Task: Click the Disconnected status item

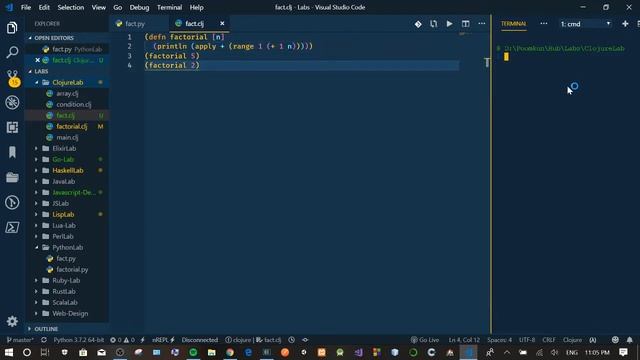Action: pos(200,340)
